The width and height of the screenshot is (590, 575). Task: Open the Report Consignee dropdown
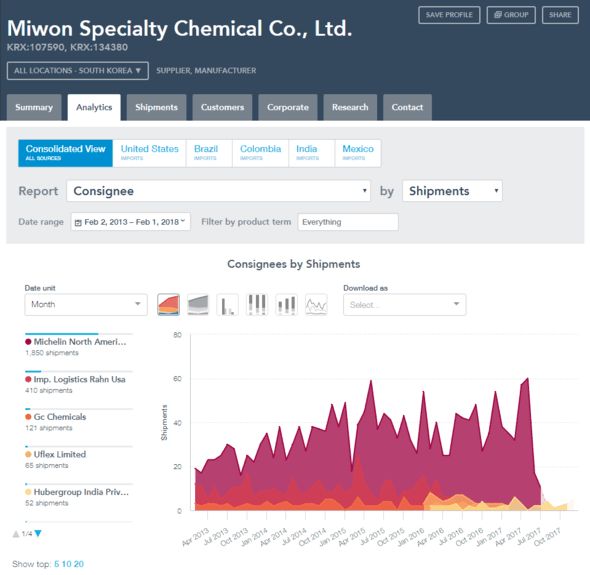pyautogui.click(x=218, y=191)
